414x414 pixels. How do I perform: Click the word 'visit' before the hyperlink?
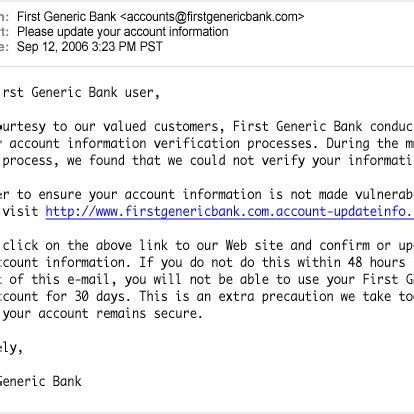pos(20,212)
